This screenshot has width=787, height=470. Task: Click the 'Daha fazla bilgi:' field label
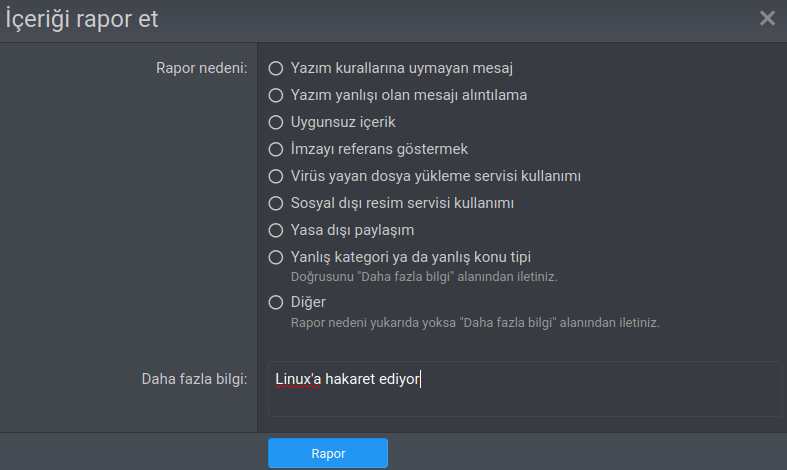click(192, 380)
